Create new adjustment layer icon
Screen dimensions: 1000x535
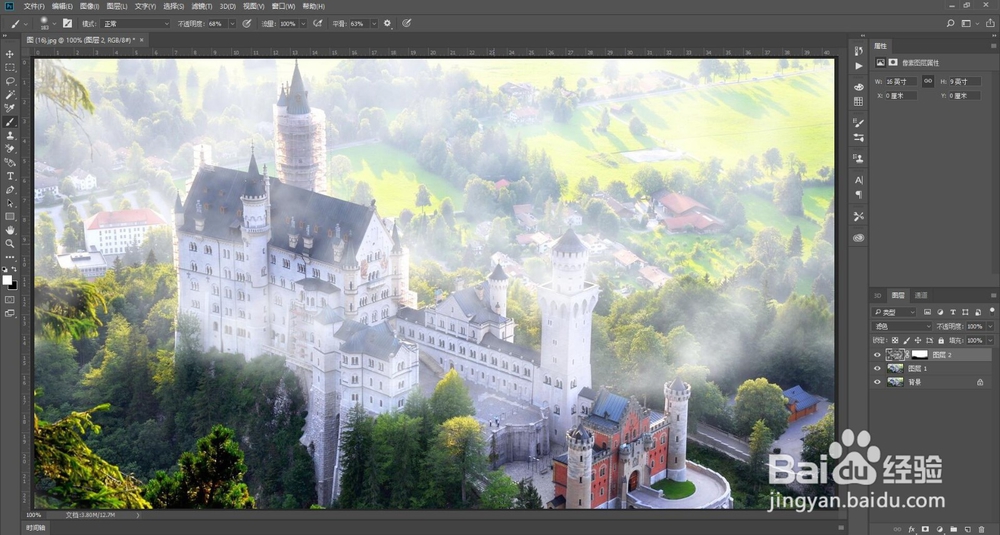point(939,529)
